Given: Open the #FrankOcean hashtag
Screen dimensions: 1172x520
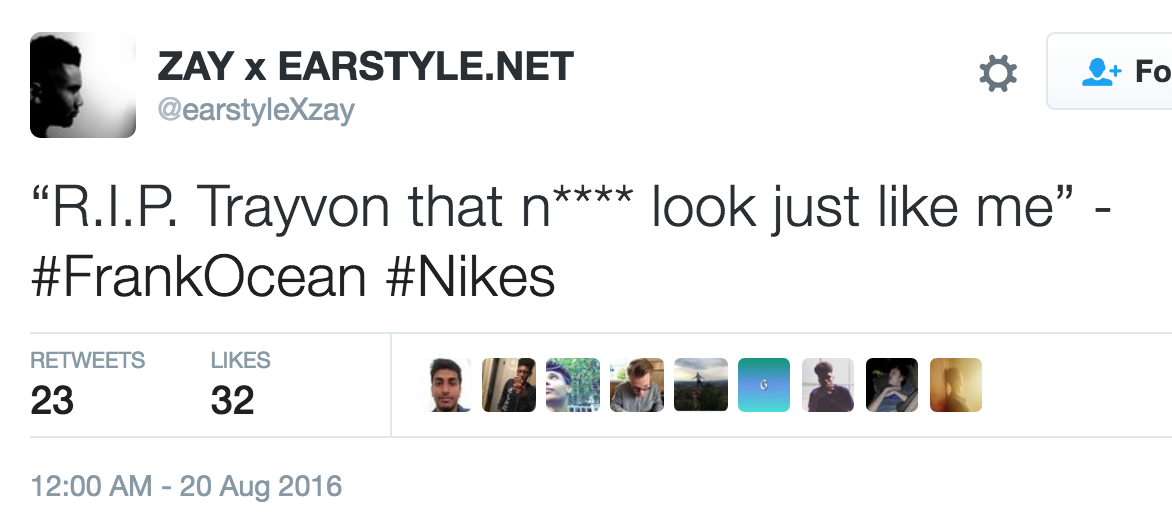Looking at the screenshot, I should [199, 276].
